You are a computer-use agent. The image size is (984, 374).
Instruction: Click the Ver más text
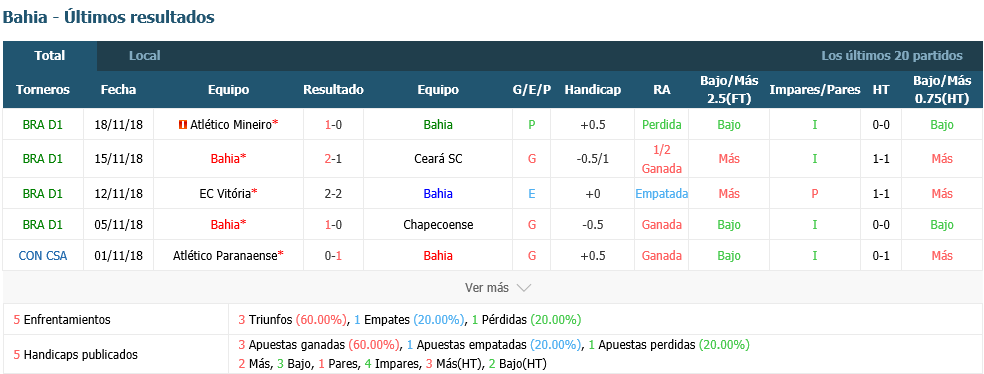point(486,288)
